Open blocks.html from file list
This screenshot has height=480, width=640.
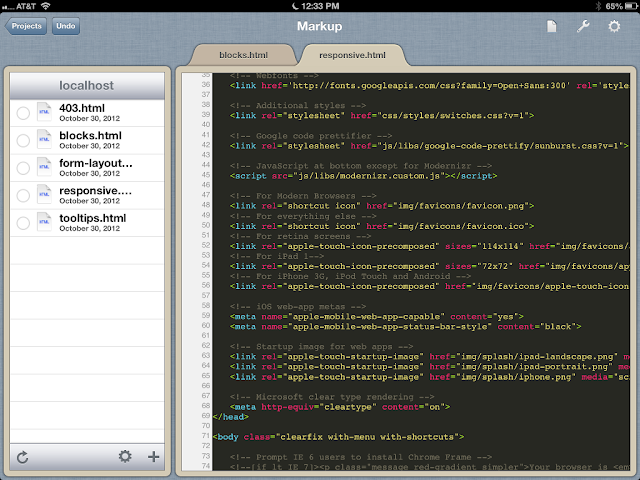point(87,140)
